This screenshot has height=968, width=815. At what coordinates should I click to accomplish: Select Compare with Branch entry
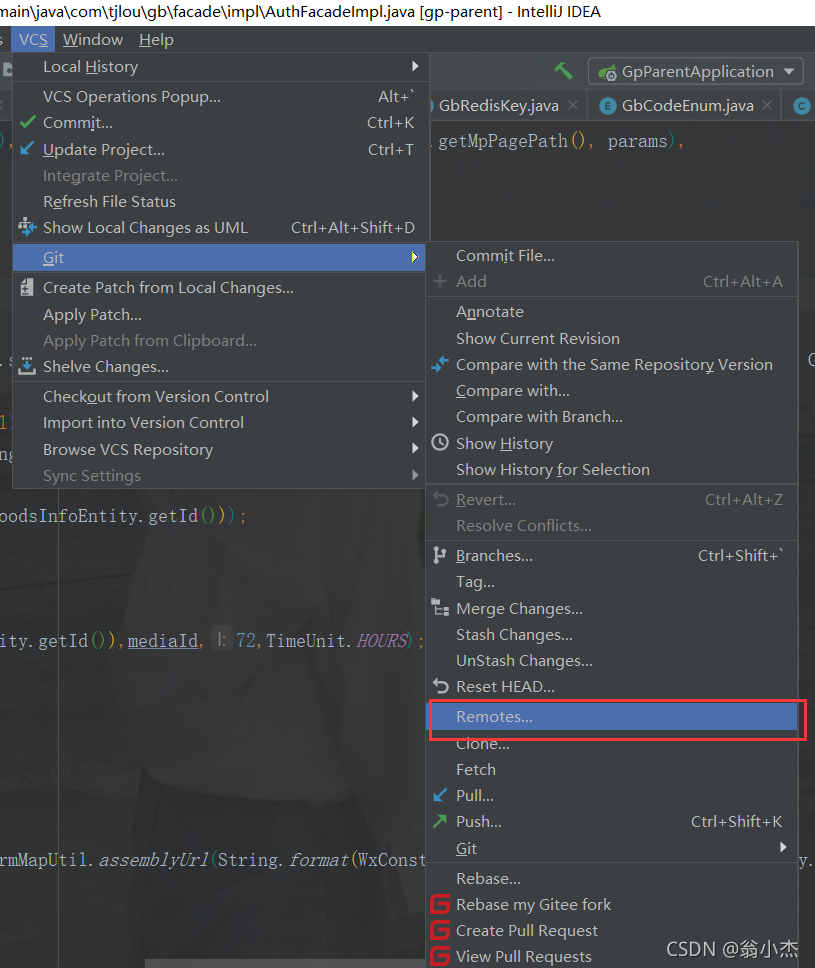click(612, 417)
